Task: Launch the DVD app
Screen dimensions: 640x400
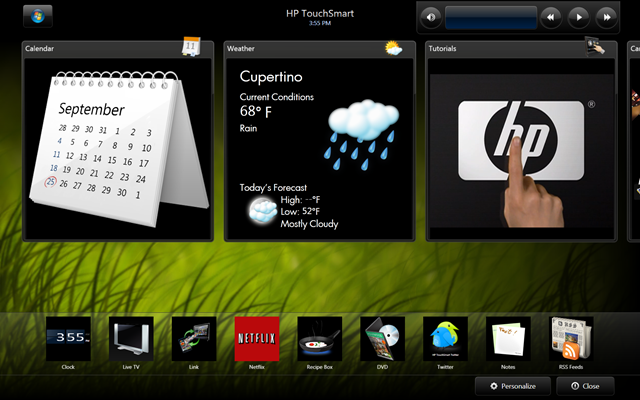Action: click(x=382, y=339)
